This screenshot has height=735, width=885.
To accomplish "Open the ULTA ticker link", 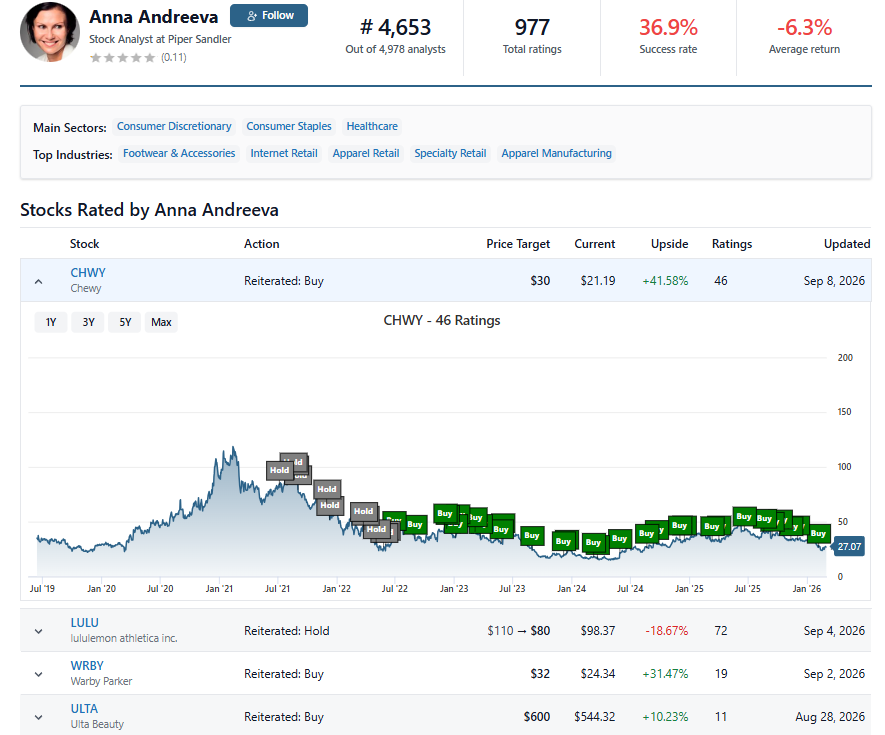I will pos(84,708).
